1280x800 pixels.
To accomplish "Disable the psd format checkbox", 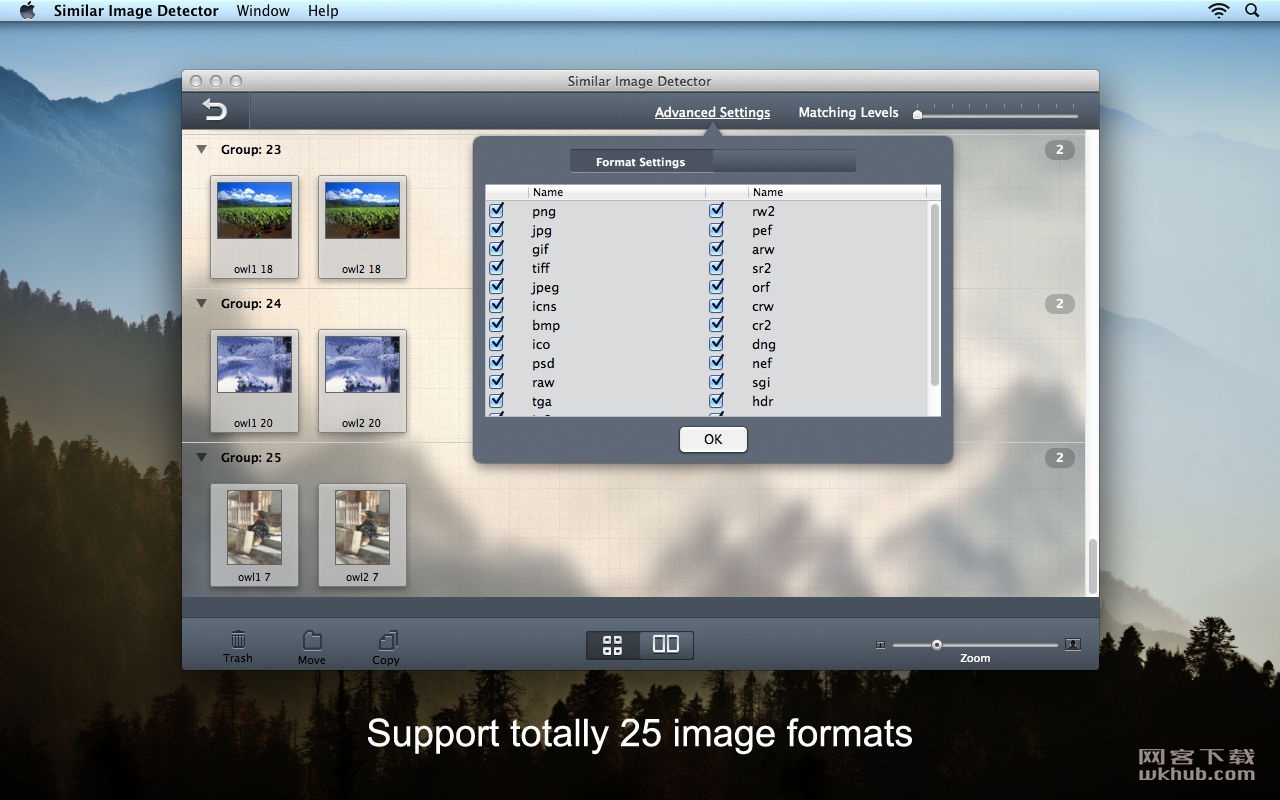I will 496,363.
